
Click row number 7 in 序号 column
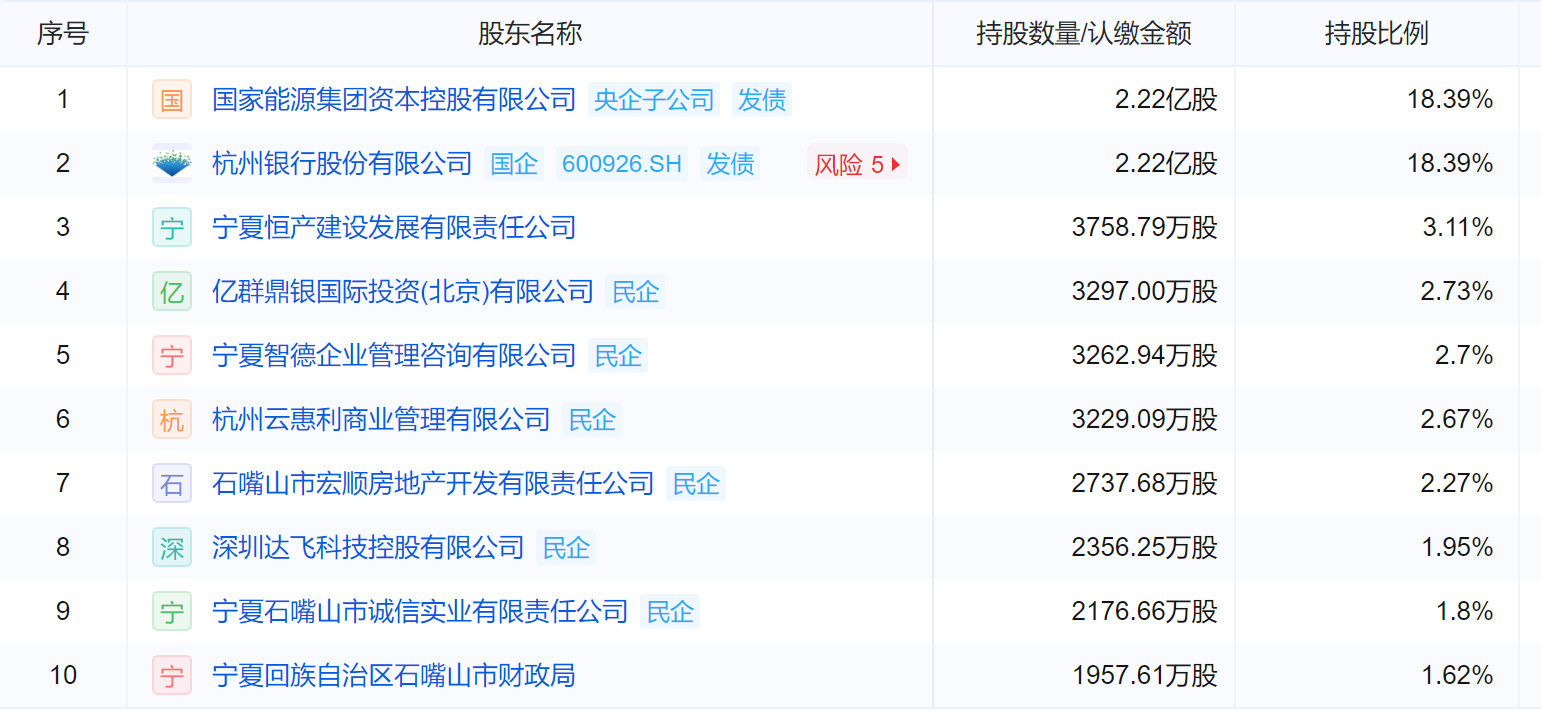point(63,483)
